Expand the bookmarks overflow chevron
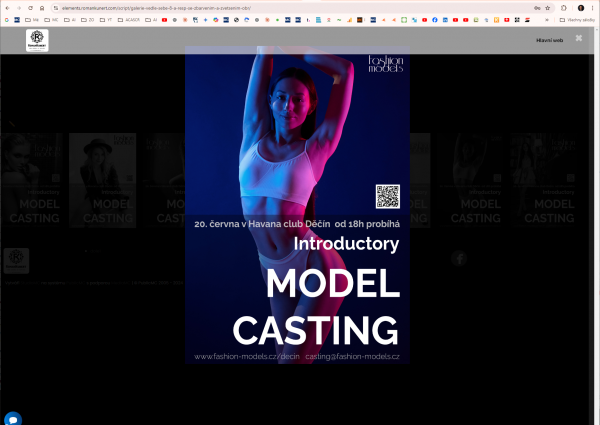 pos(547,20)
